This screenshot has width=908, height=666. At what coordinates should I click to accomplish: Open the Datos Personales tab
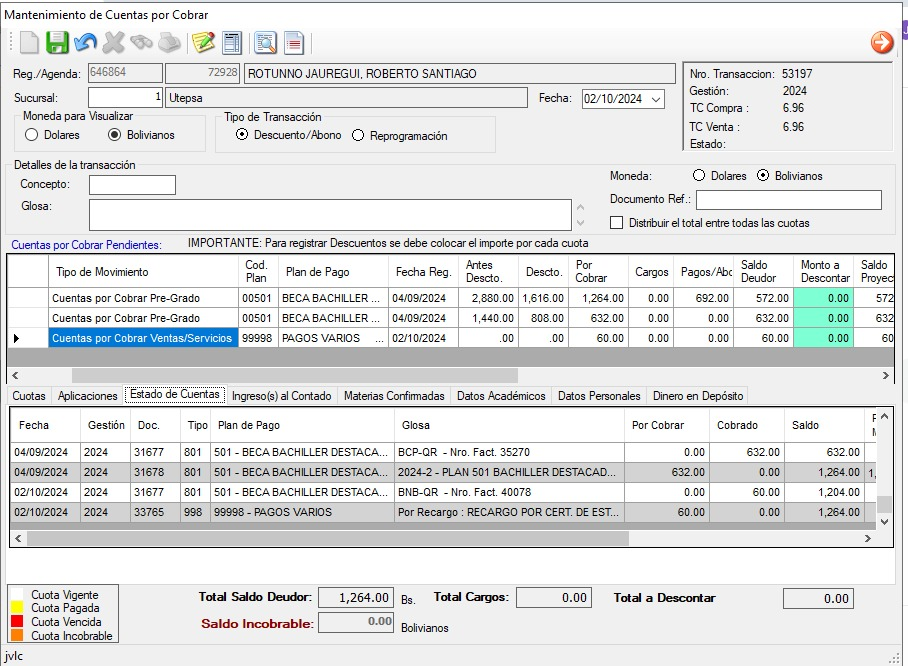pos(599,396)
